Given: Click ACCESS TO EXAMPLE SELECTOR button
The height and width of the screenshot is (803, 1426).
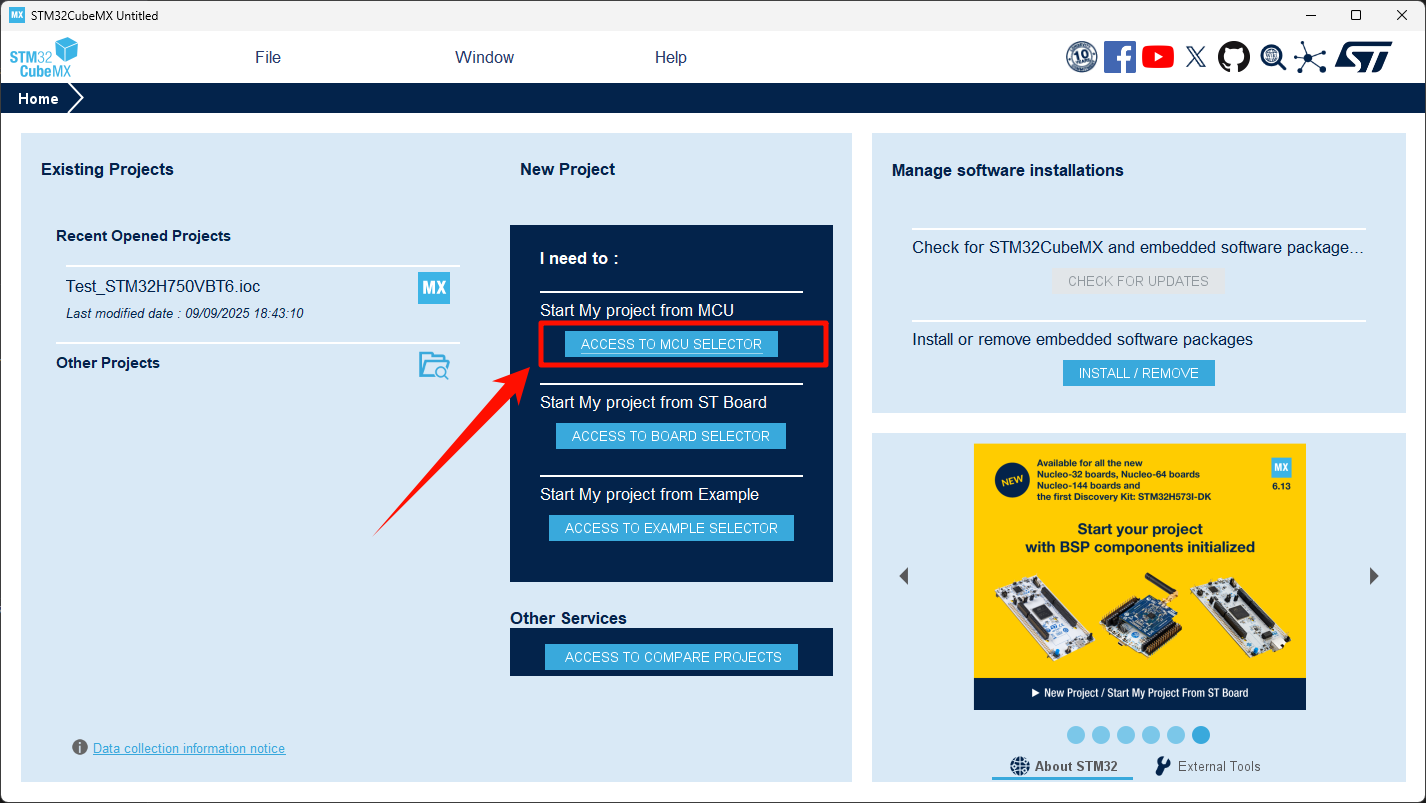Looking at the screenshot, I should (671, 528).
